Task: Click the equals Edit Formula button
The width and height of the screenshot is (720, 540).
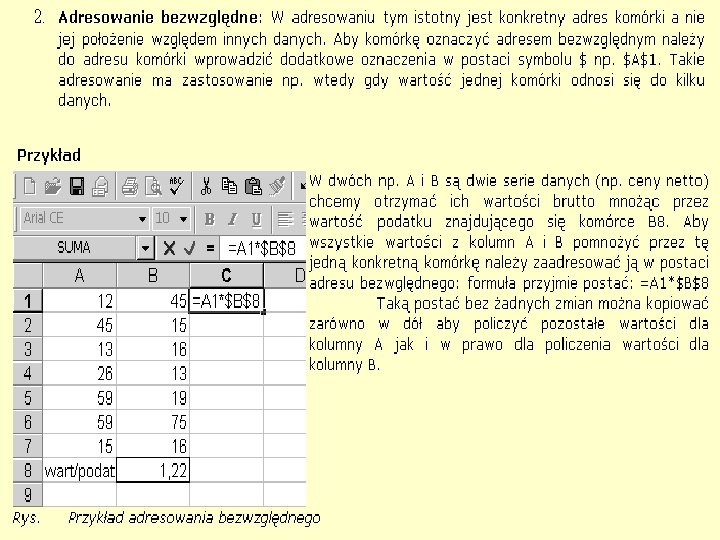Action: (x=210, y=248)
